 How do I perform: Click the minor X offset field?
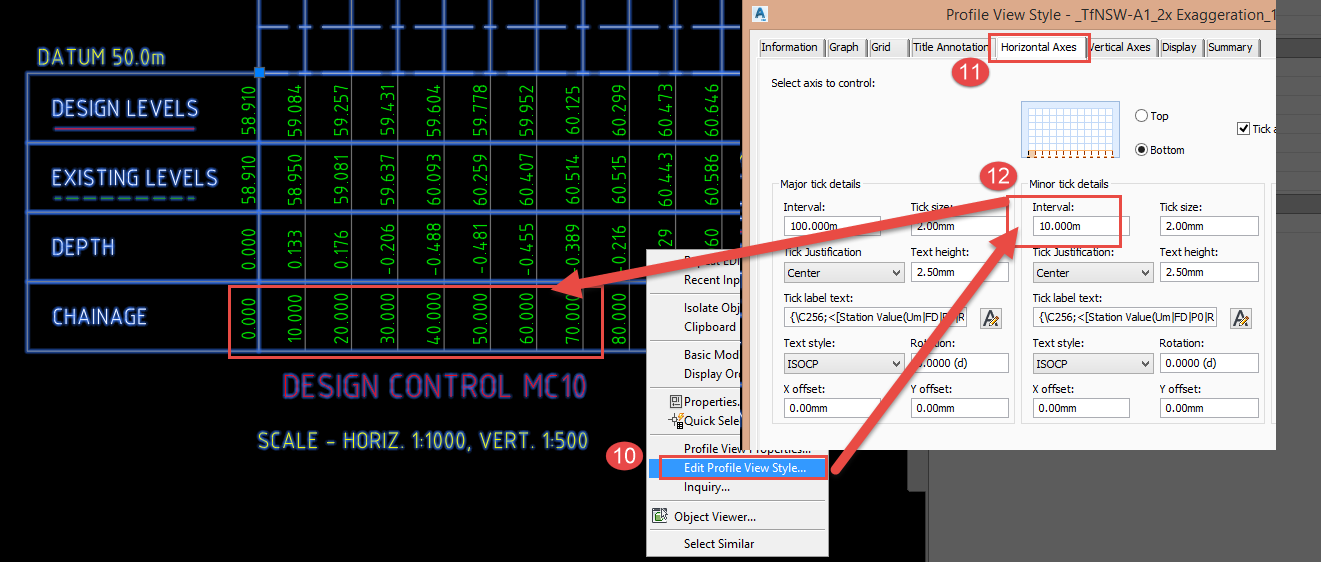tap(1081, 408)
